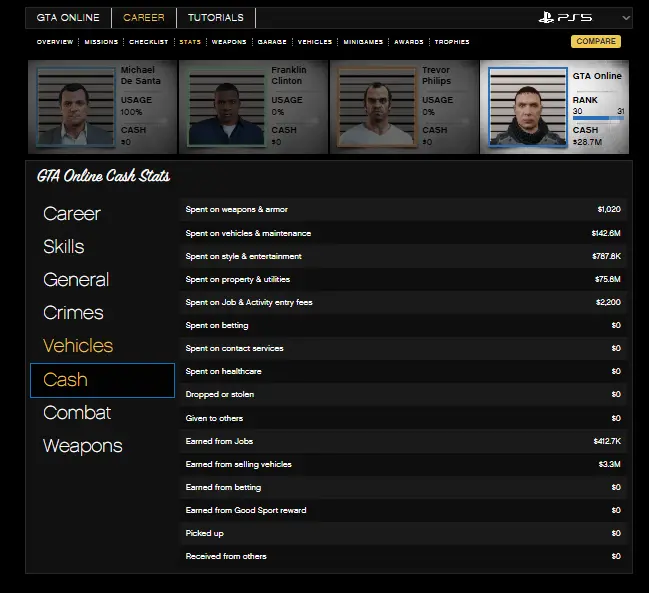
Task: Switch to GTA Online top tab
Action: coord(68,18)
